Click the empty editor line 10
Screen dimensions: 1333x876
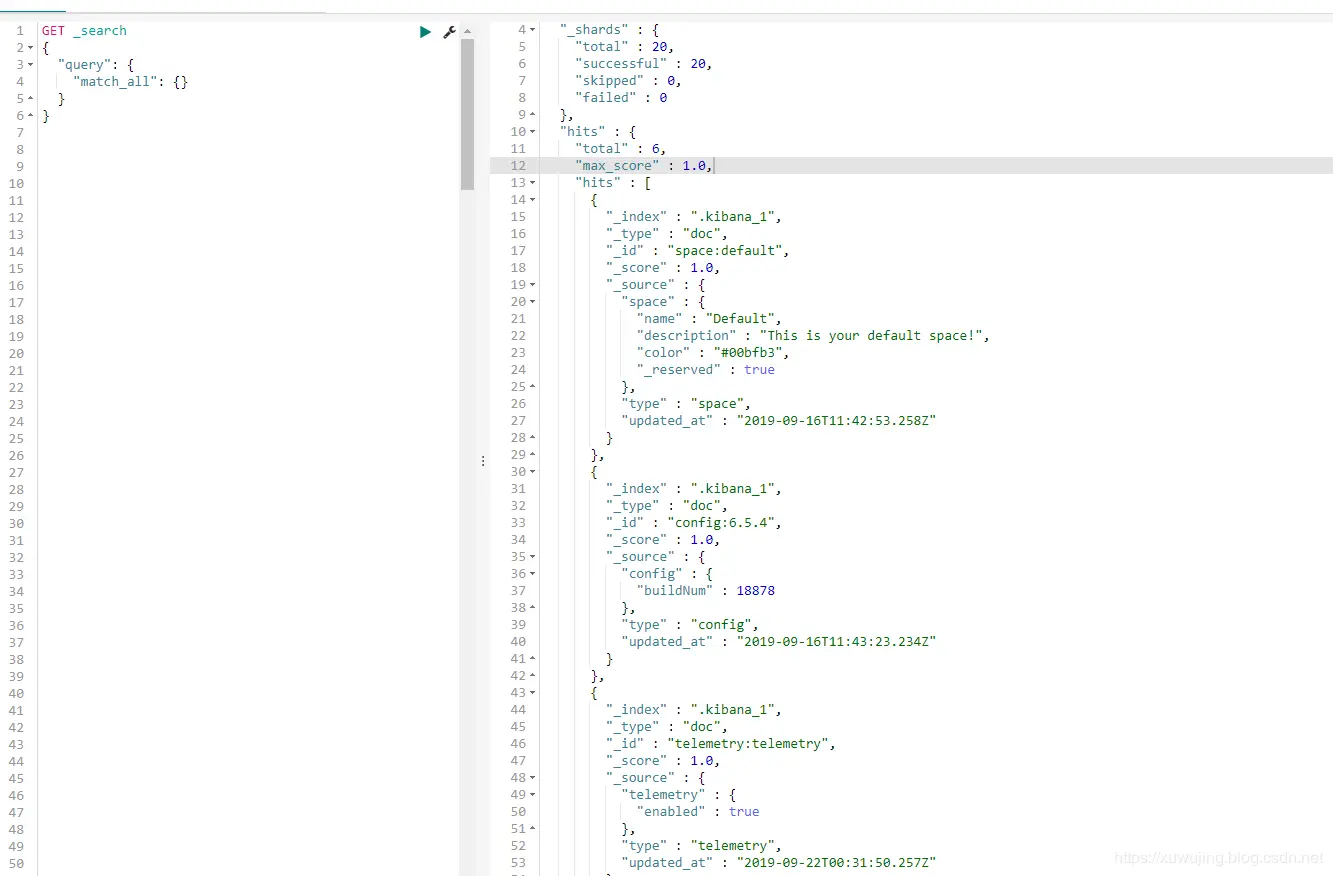(250, 183)
